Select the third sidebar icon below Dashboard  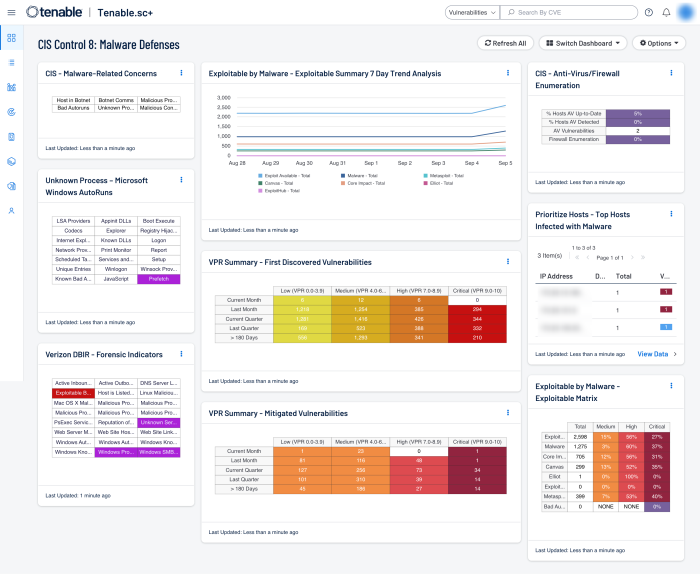(x=12, y=87)
